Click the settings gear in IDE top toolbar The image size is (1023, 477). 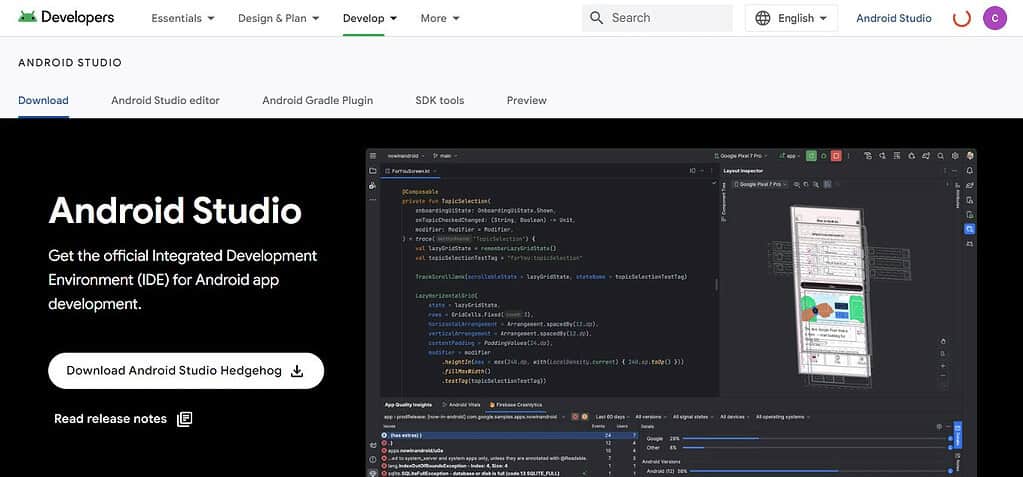[x=955, y=156]
